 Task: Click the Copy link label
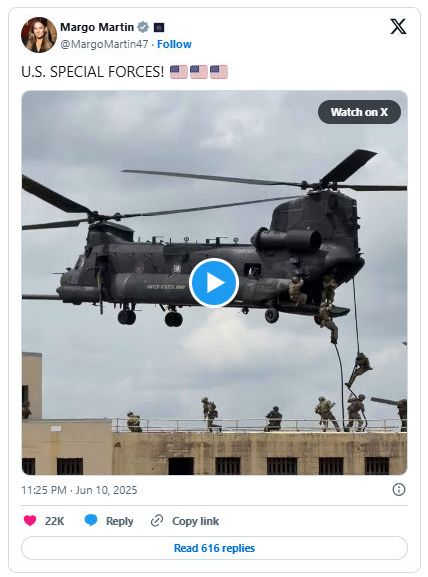click(195, 521)
